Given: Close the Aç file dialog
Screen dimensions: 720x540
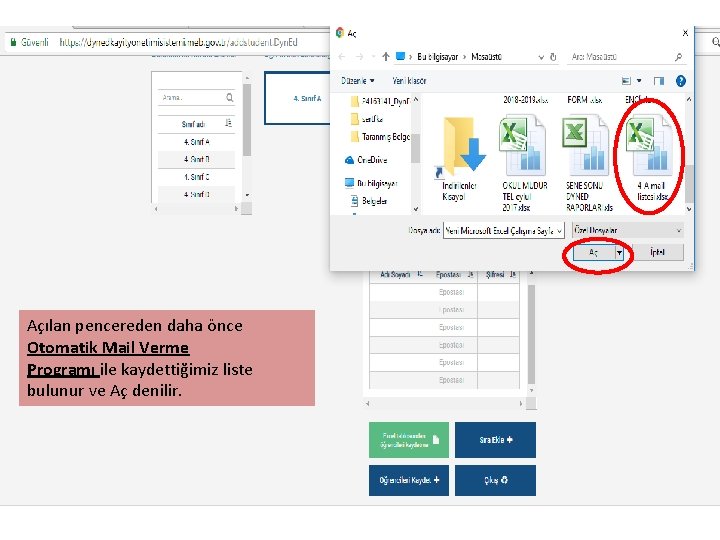Looking at the screenshot, I should tap(685, 33).
